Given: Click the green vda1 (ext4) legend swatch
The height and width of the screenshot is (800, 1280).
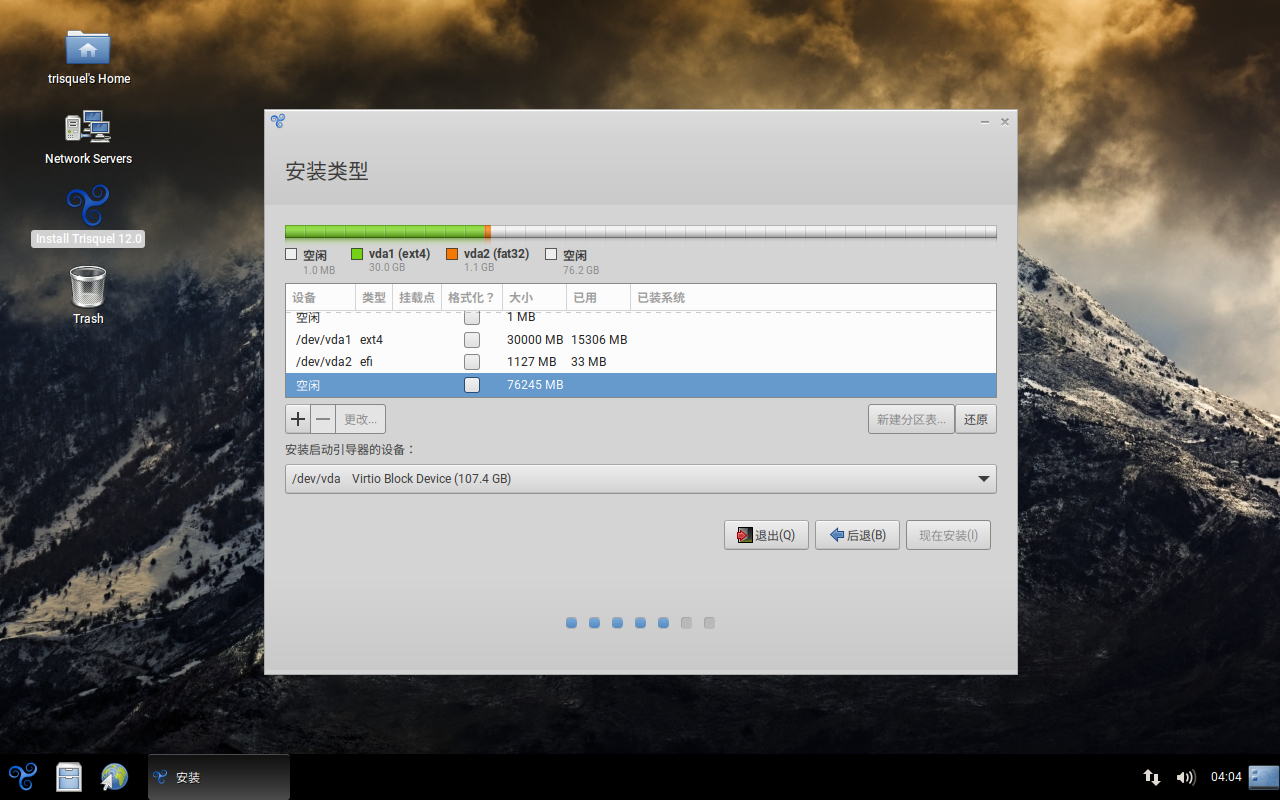Looking at the screenshot, I should coord(357,254).
